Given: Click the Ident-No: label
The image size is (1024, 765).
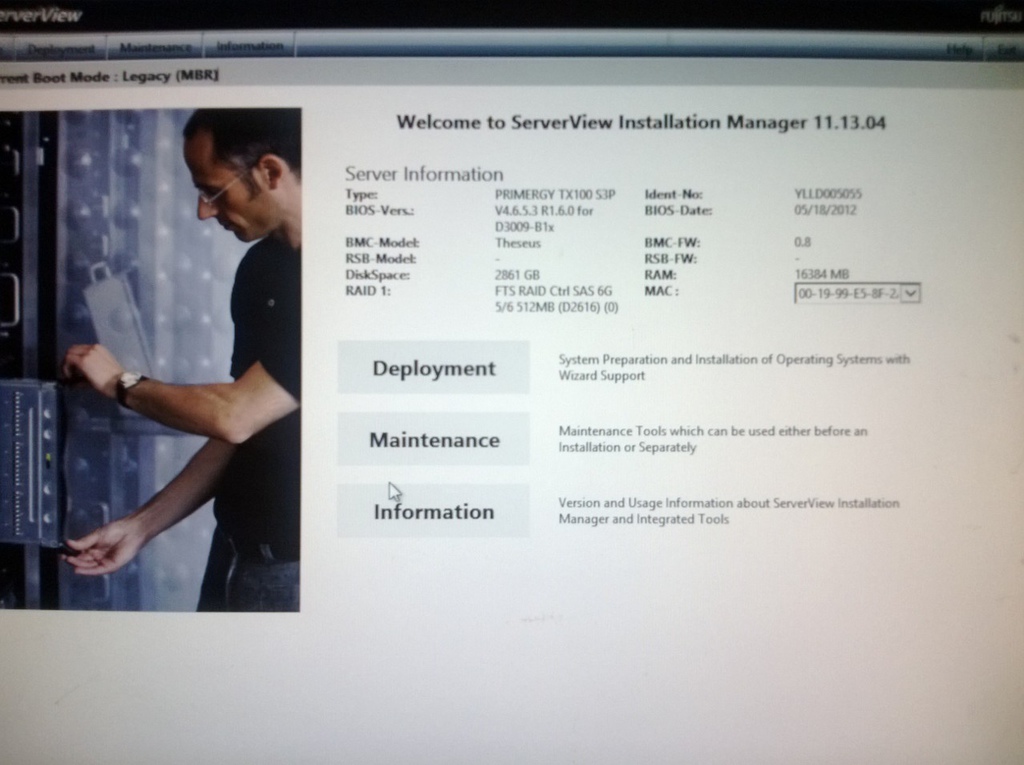Looking at the screenshot, I should [673, 194].
